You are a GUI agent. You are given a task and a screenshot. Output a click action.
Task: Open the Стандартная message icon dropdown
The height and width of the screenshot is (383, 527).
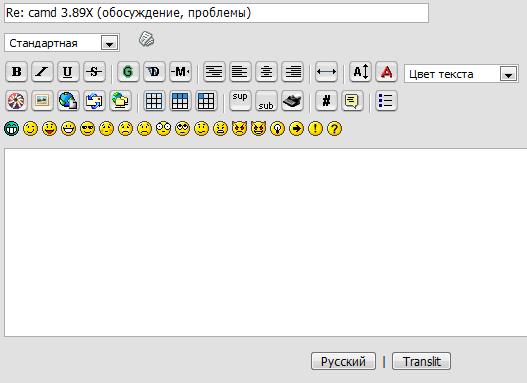(62, 43)
